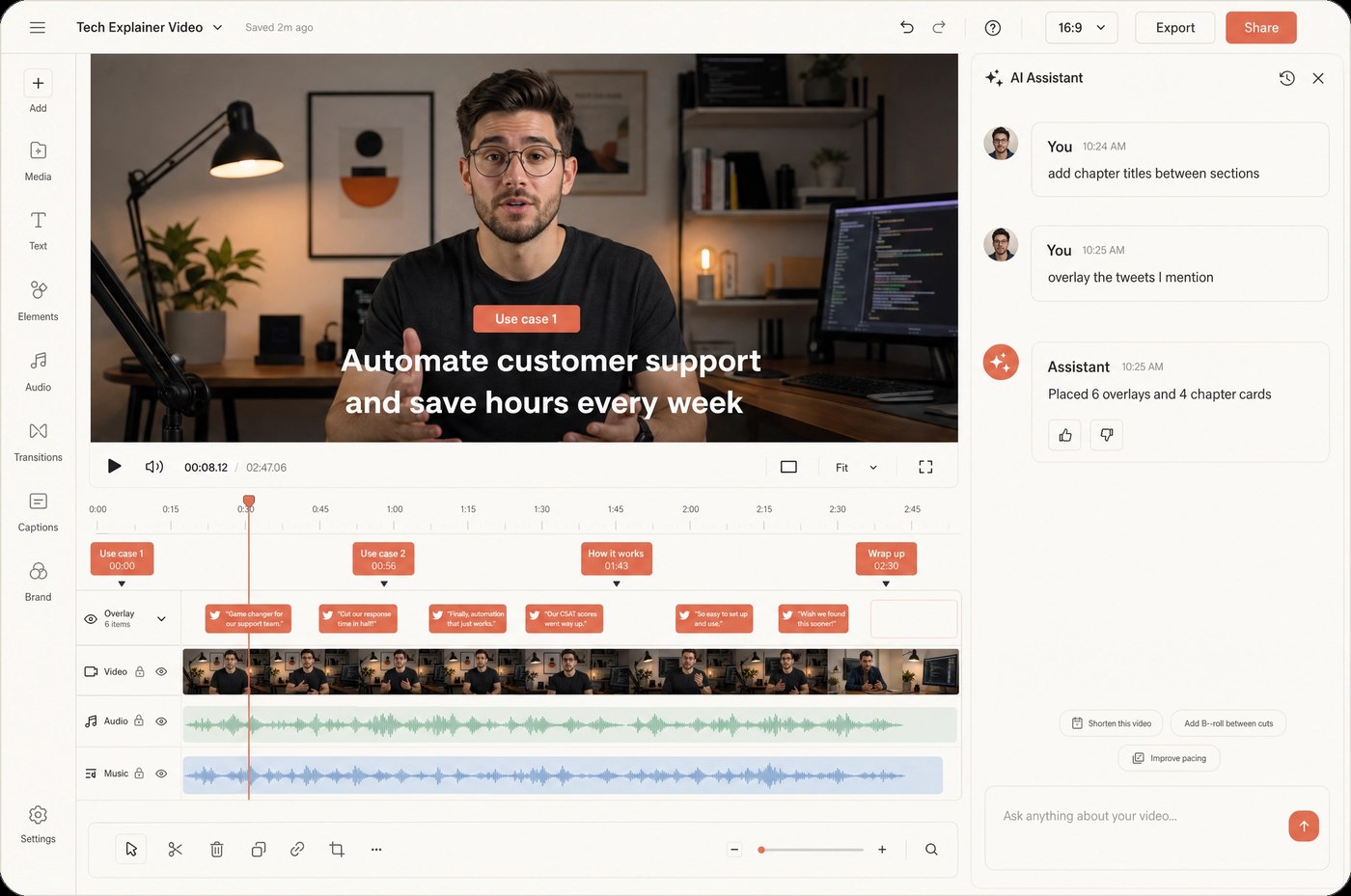This screenshot has width=1351, height=896.
Task: Select the crop tool
Action: tap(337, 849)
